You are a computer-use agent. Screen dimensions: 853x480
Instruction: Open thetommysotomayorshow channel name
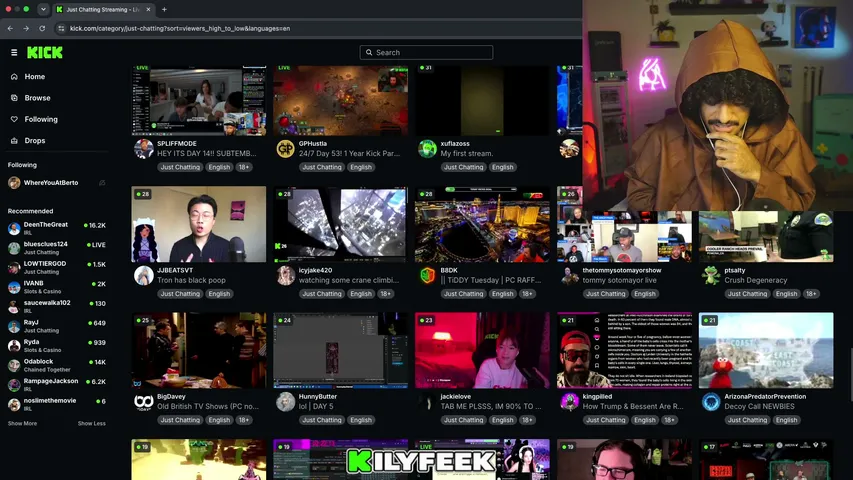[x=622, y=270]
